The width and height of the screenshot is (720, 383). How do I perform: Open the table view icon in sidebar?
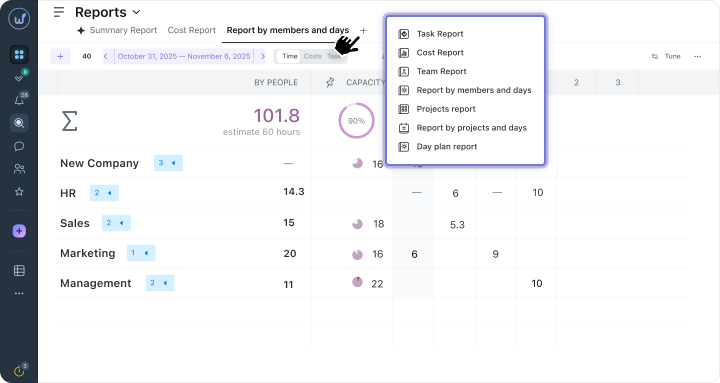(19, 270)
